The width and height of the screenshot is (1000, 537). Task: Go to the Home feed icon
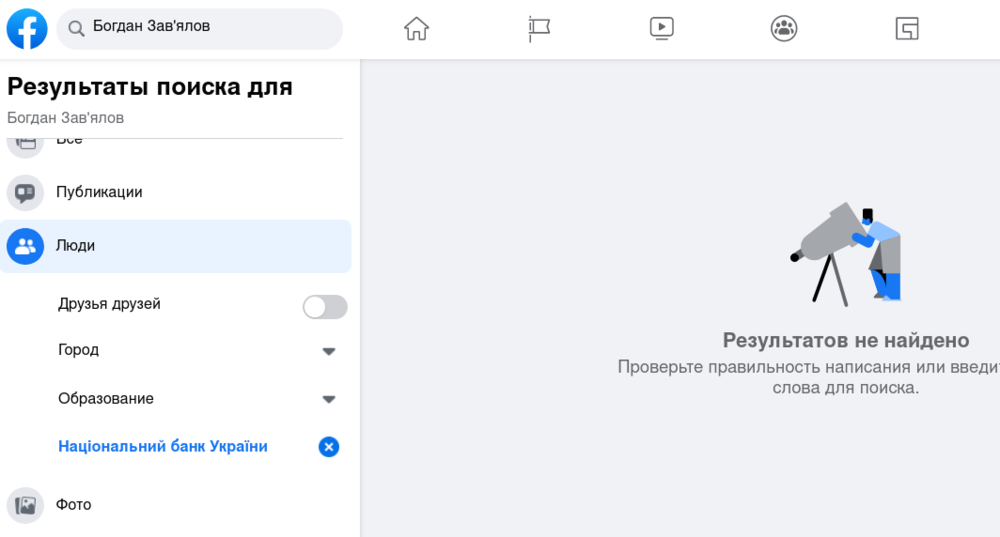416,29
